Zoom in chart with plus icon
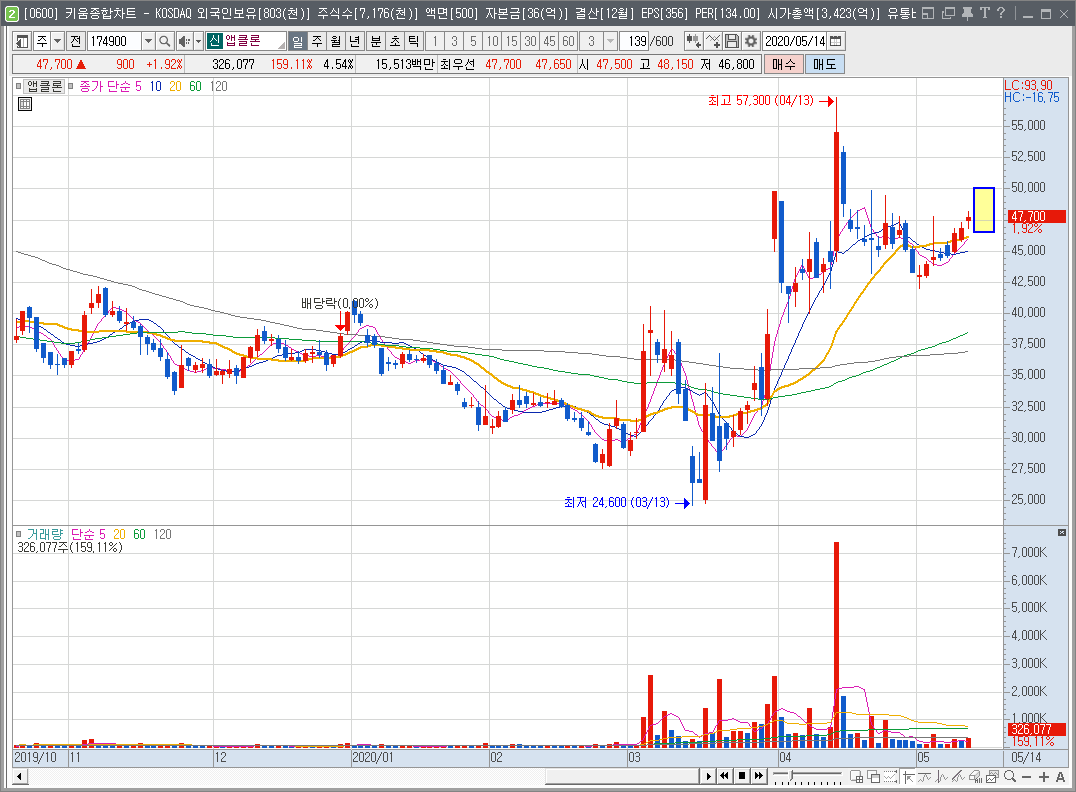Viewport: 1076px width, 792px height. tap(1044, 776)
